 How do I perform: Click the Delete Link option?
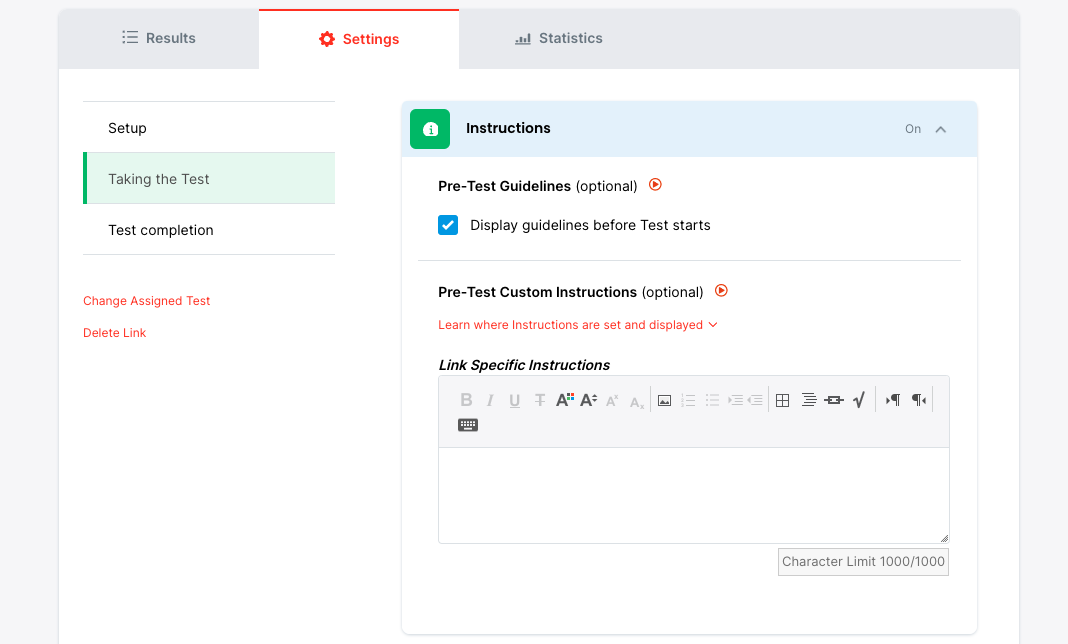click(115, 333)
